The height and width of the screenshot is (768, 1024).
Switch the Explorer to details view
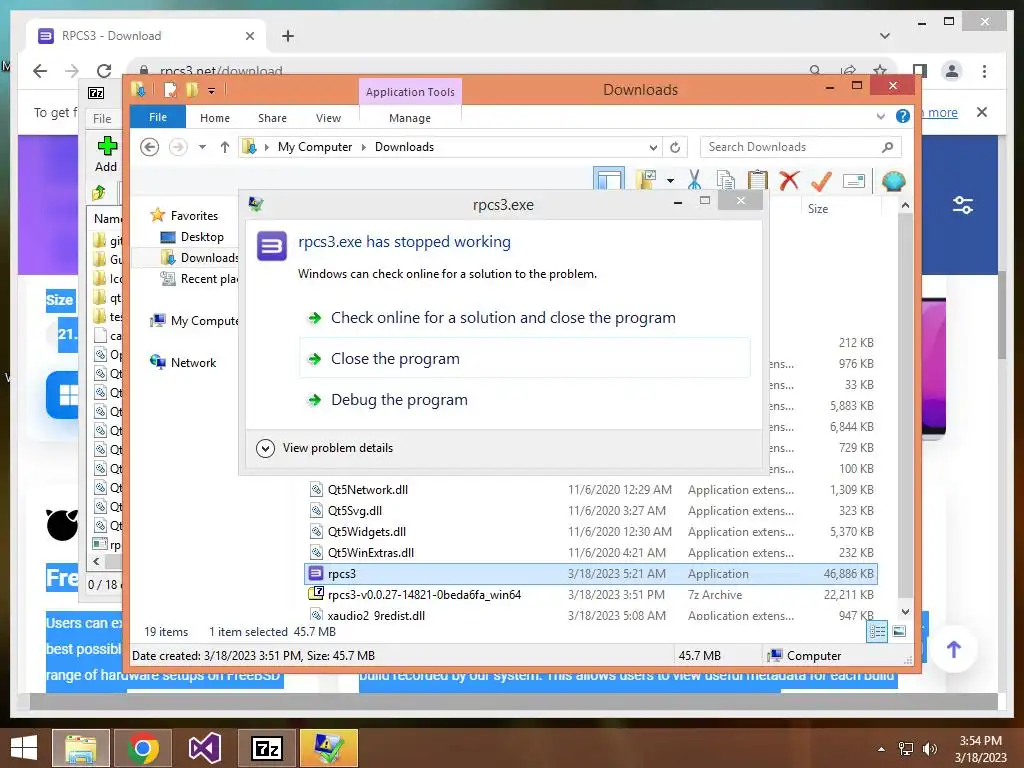(877, 631)
